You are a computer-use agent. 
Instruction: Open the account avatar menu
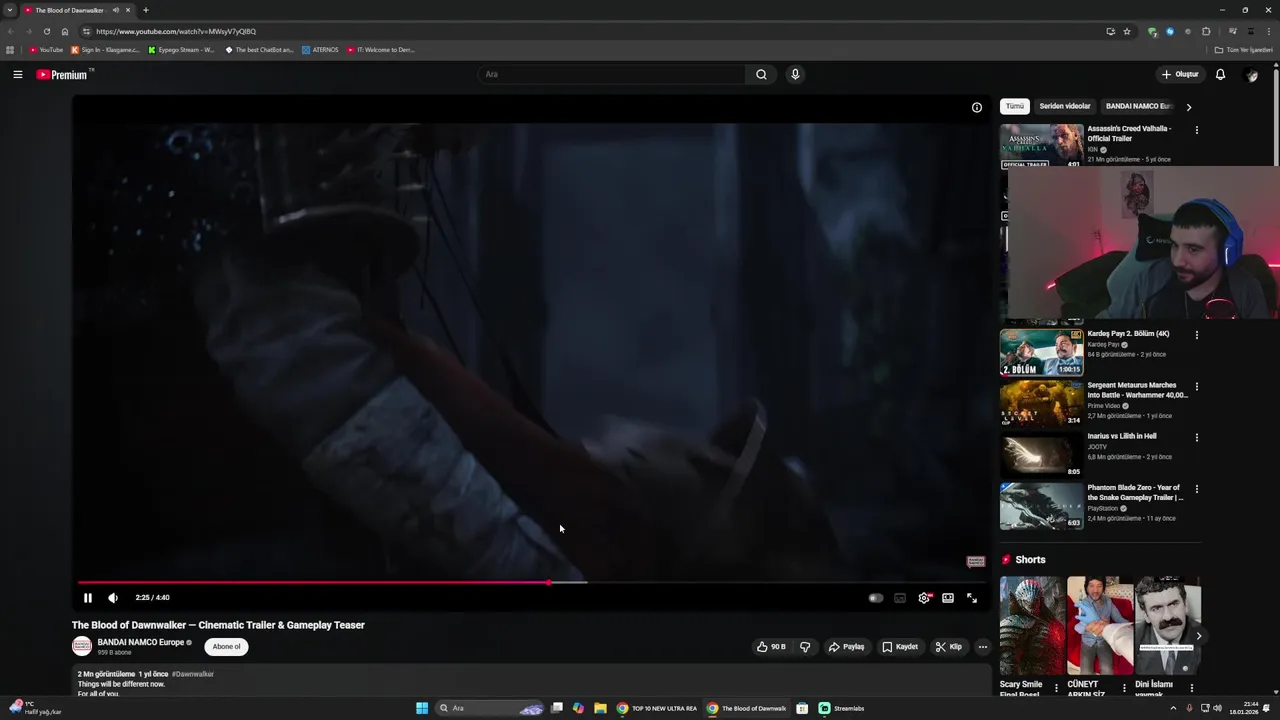(x=1251, y=74)
